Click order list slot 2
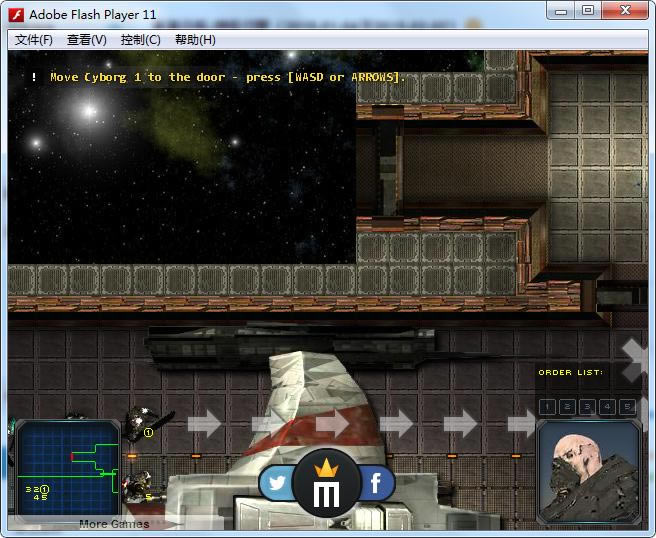The height and width of the screenshot is (538, 656). point(567,406)
